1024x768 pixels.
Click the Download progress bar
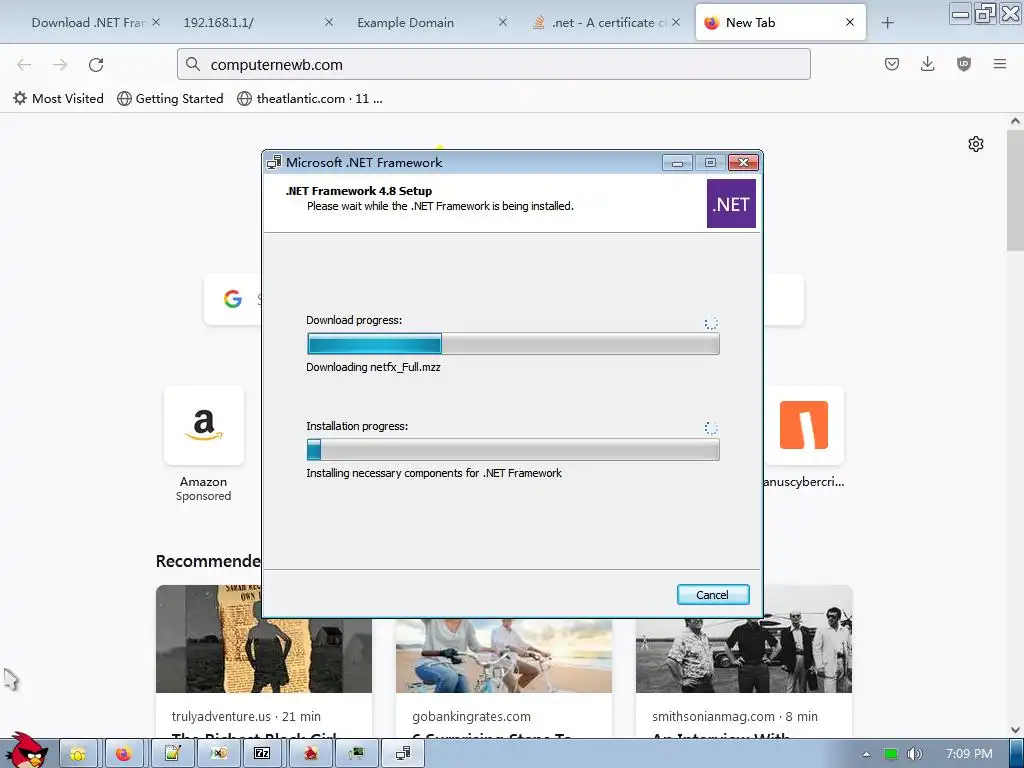[x=513, y=344]
